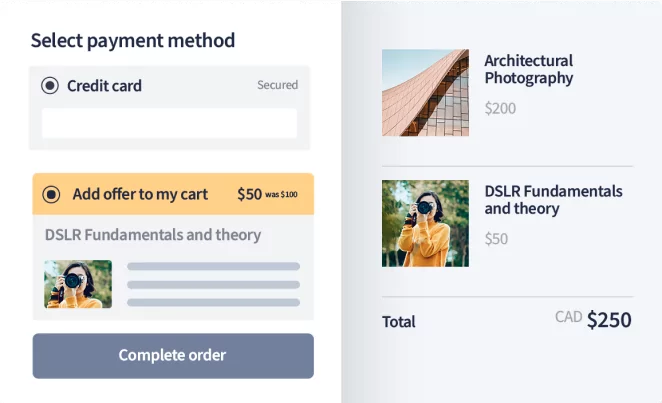Click the Secured label

277,85
